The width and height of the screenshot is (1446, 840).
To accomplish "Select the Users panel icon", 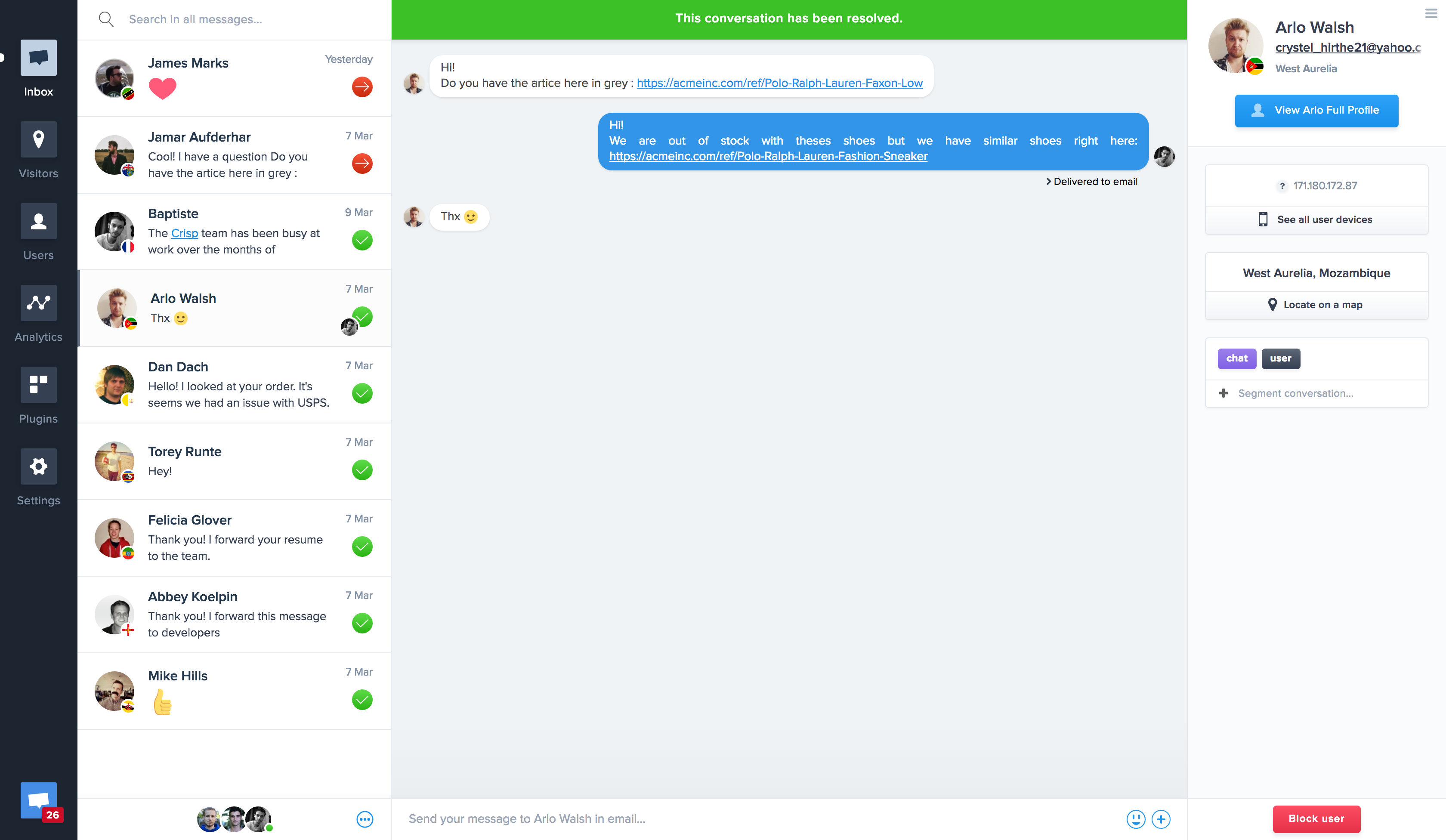I will (37, 221).
